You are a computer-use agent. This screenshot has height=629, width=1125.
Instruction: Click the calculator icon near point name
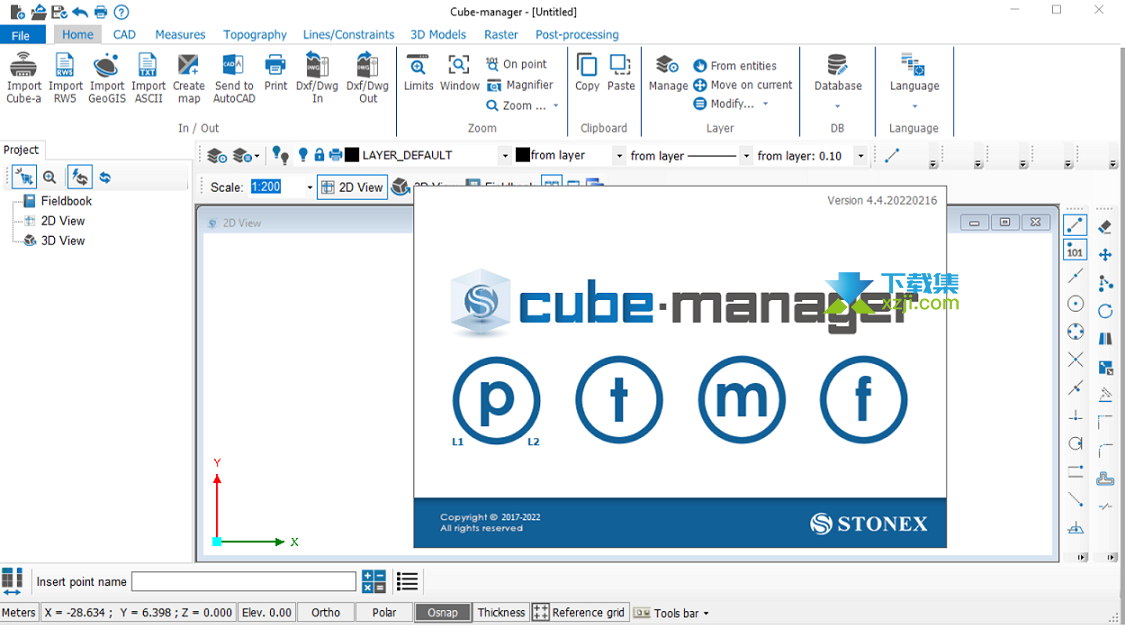374,582
